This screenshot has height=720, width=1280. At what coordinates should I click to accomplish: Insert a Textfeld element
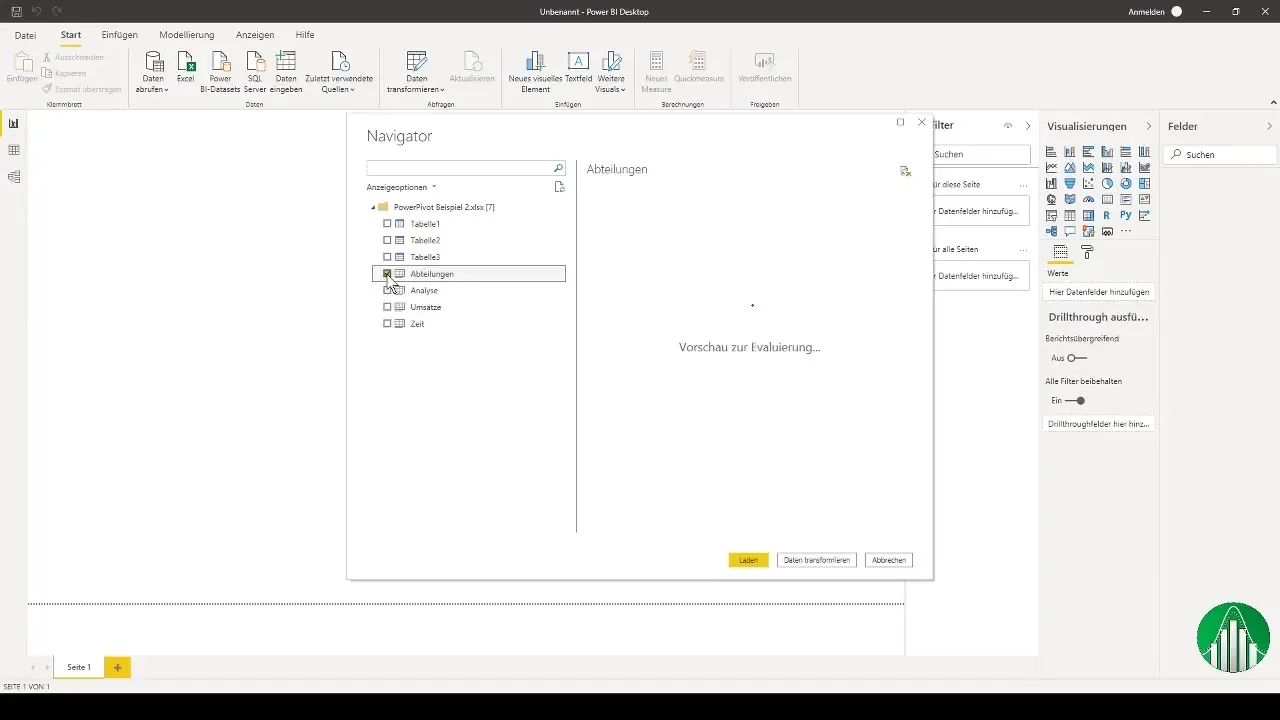578,67
